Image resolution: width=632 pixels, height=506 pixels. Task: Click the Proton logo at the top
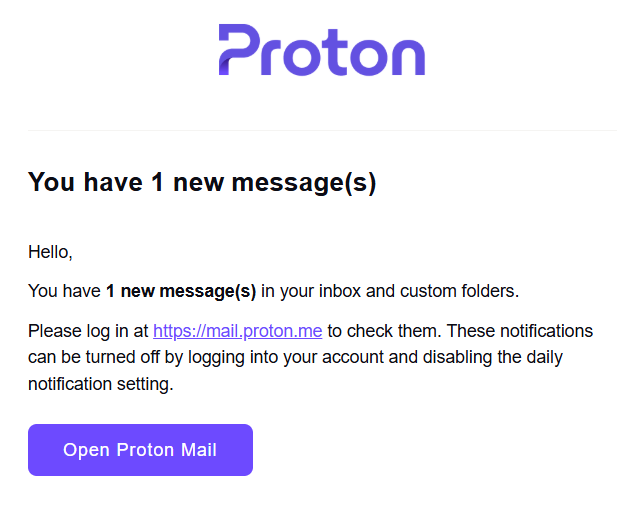click(x=322, y=50)
